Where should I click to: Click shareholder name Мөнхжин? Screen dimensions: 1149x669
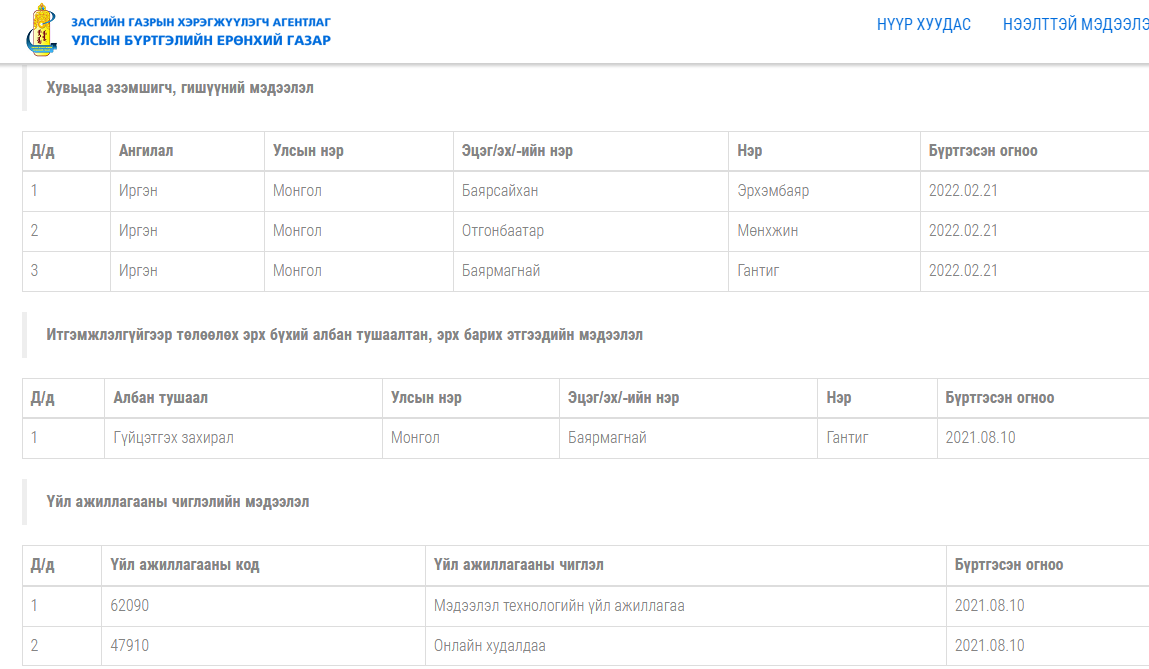coord(767,231)
